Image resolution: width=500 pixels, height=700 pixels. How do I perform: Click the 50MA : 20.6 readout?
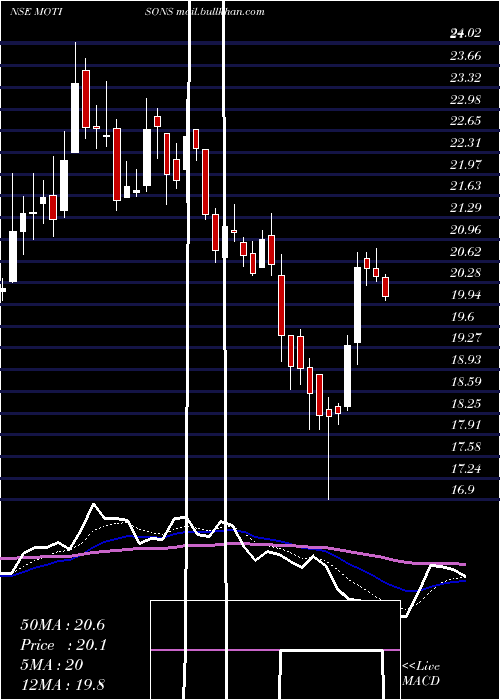click(x=62, y=625)
